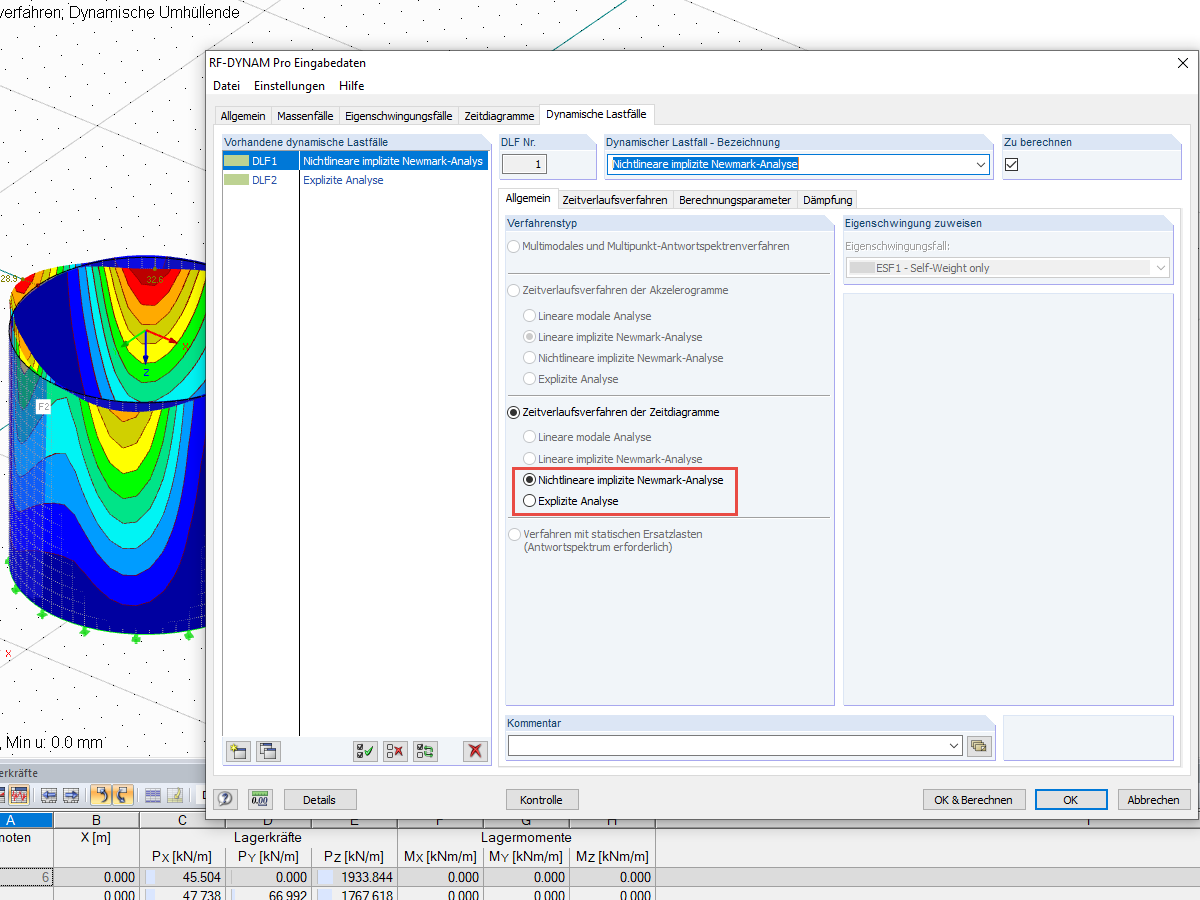The image size is (1200, 900).
Task: Click the Details button
Action: pos(320,800)
